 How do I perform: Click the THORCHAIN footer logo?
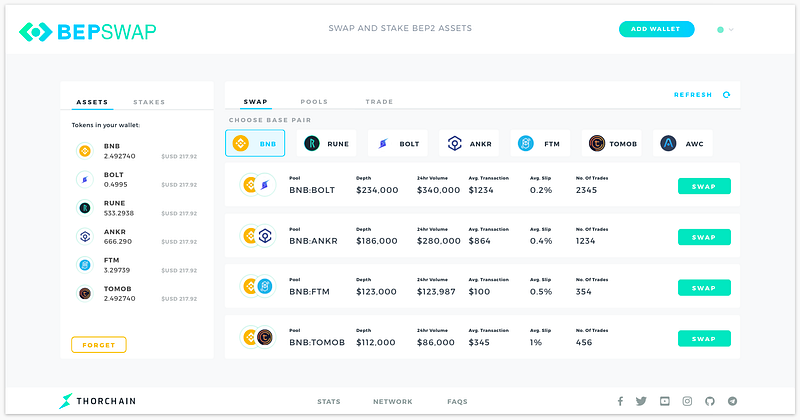(97, 401)
